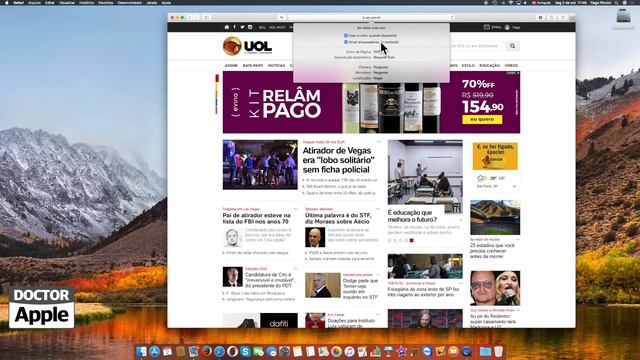Select the red active carousel dot under education story
This screenshot has height=360, width=640.
(x=411, y=240)
